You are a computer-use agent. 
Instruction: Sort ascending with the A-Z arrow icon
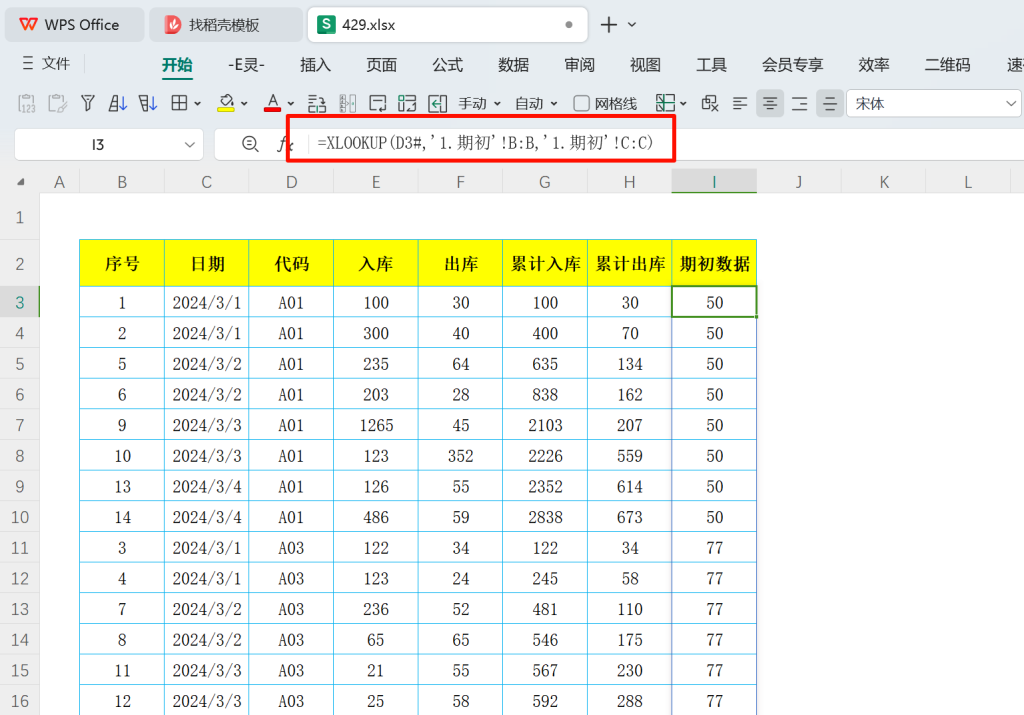click(x=118, y=103)
